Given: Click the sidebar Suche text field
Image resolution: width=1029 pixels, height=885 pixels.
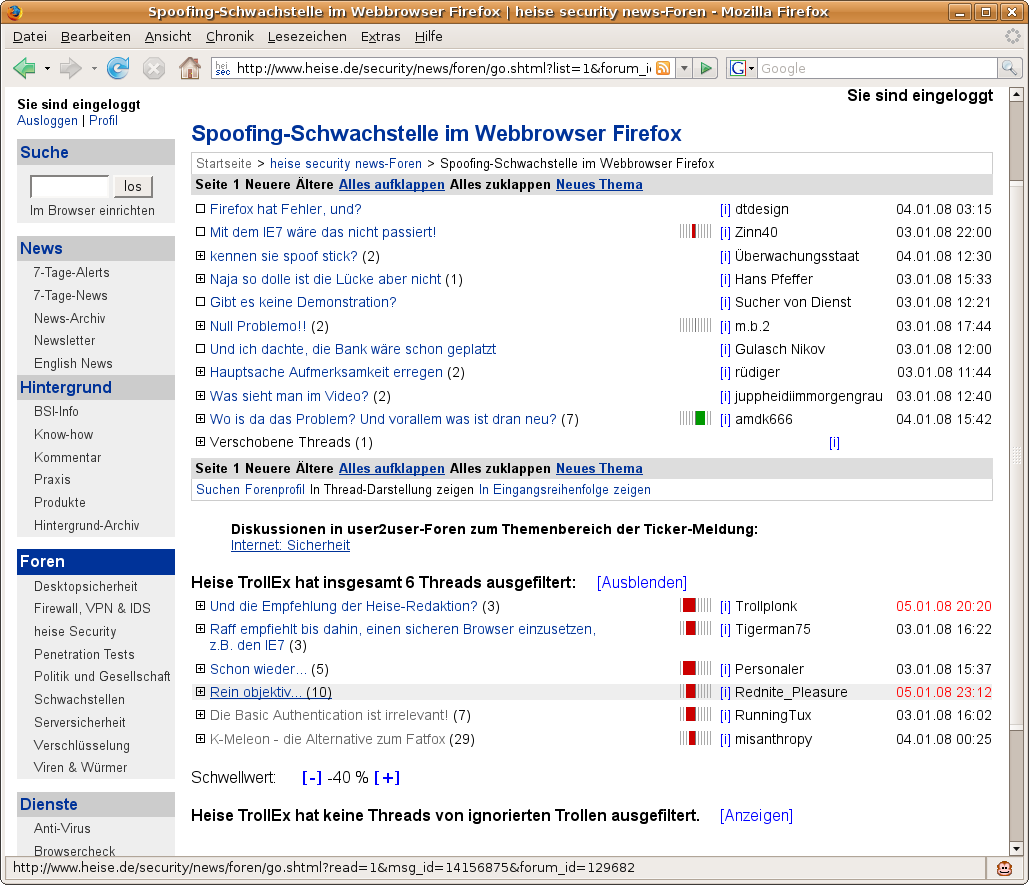Looking at the screenshot, I should coord(70,186).
